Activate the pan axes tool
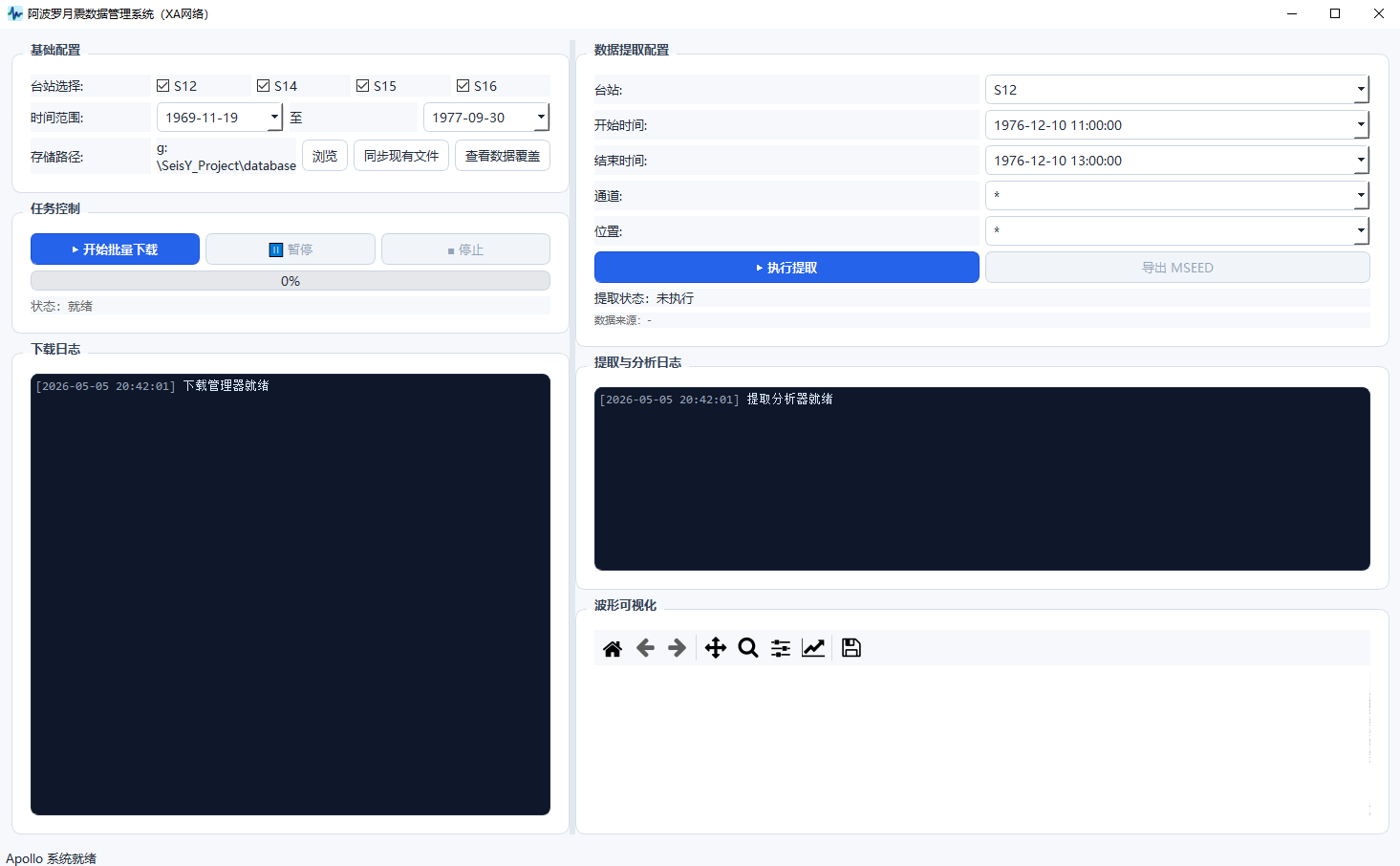The width and height of the screenshot is (1400, 866). pos(716,648)
